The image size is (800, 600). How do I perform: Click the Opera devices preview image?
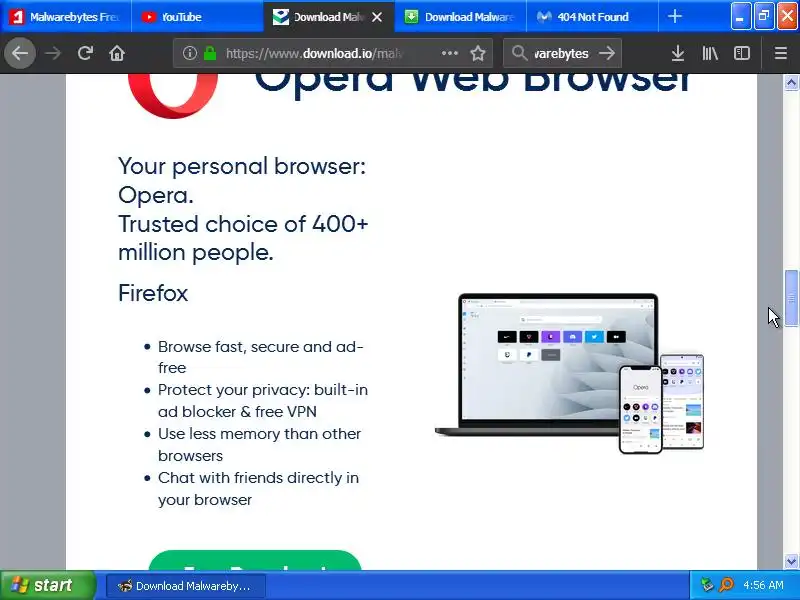569,373
